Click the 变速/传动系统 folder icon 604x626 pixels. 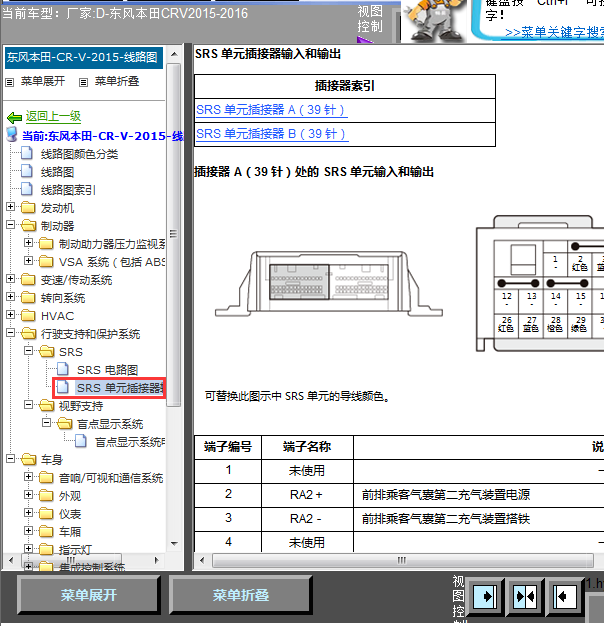tap(28, 279)
